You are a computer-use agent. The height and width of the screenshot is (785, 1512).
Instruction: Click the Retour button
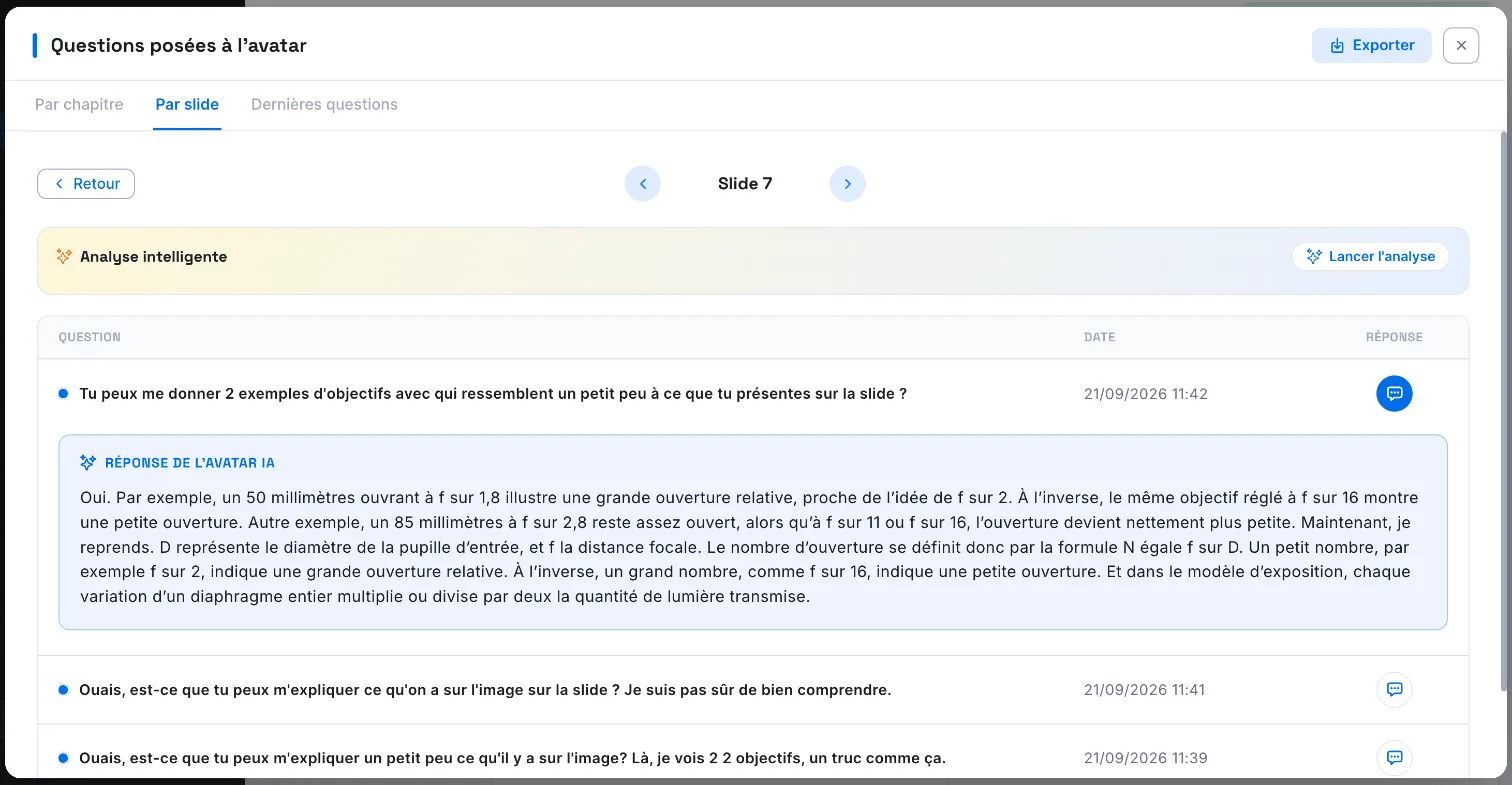(86, 184)
